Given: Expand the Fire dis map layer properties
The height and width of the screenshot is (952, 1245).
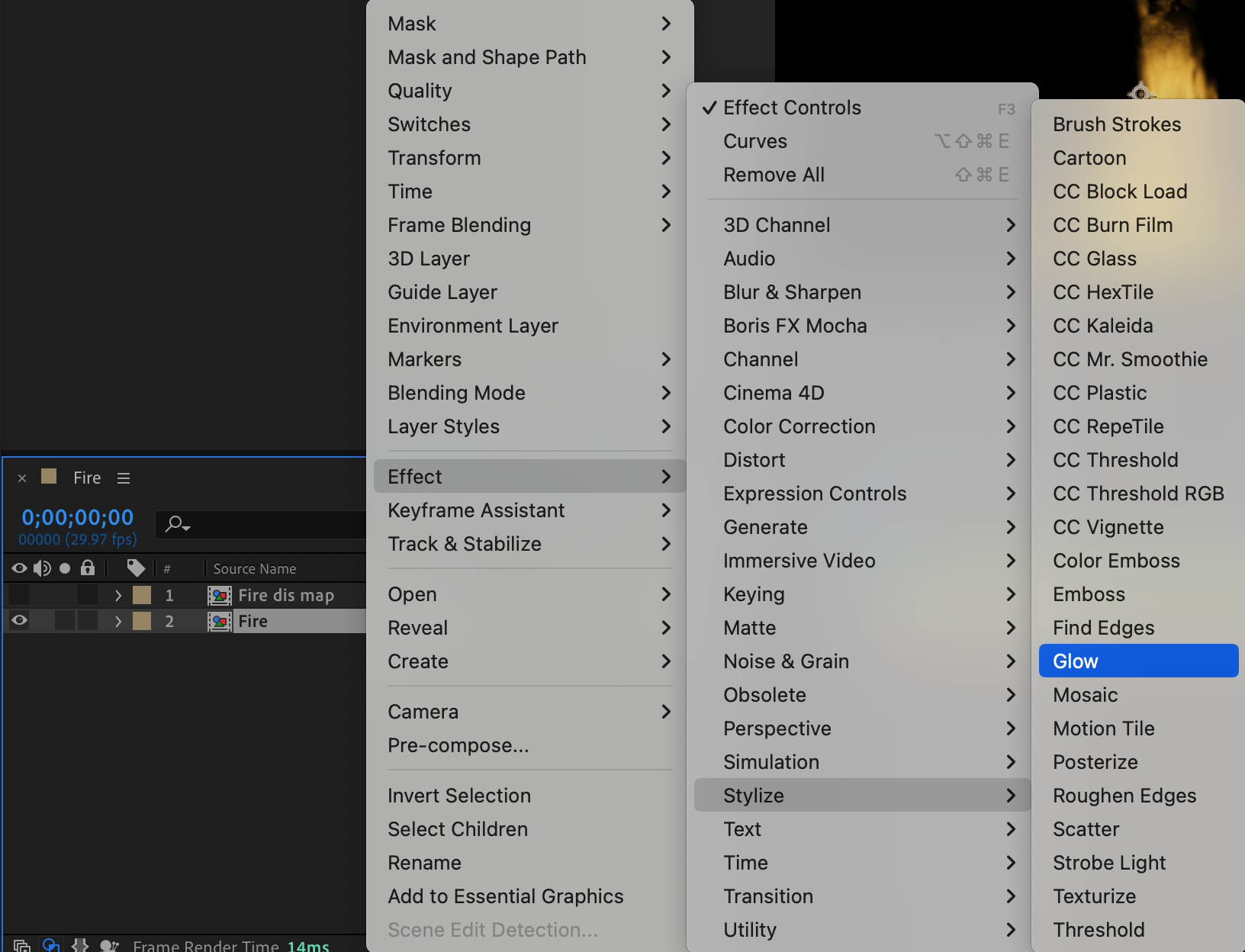Looking at the screenshot, I should pyautogui.click(x=118, y=596).
